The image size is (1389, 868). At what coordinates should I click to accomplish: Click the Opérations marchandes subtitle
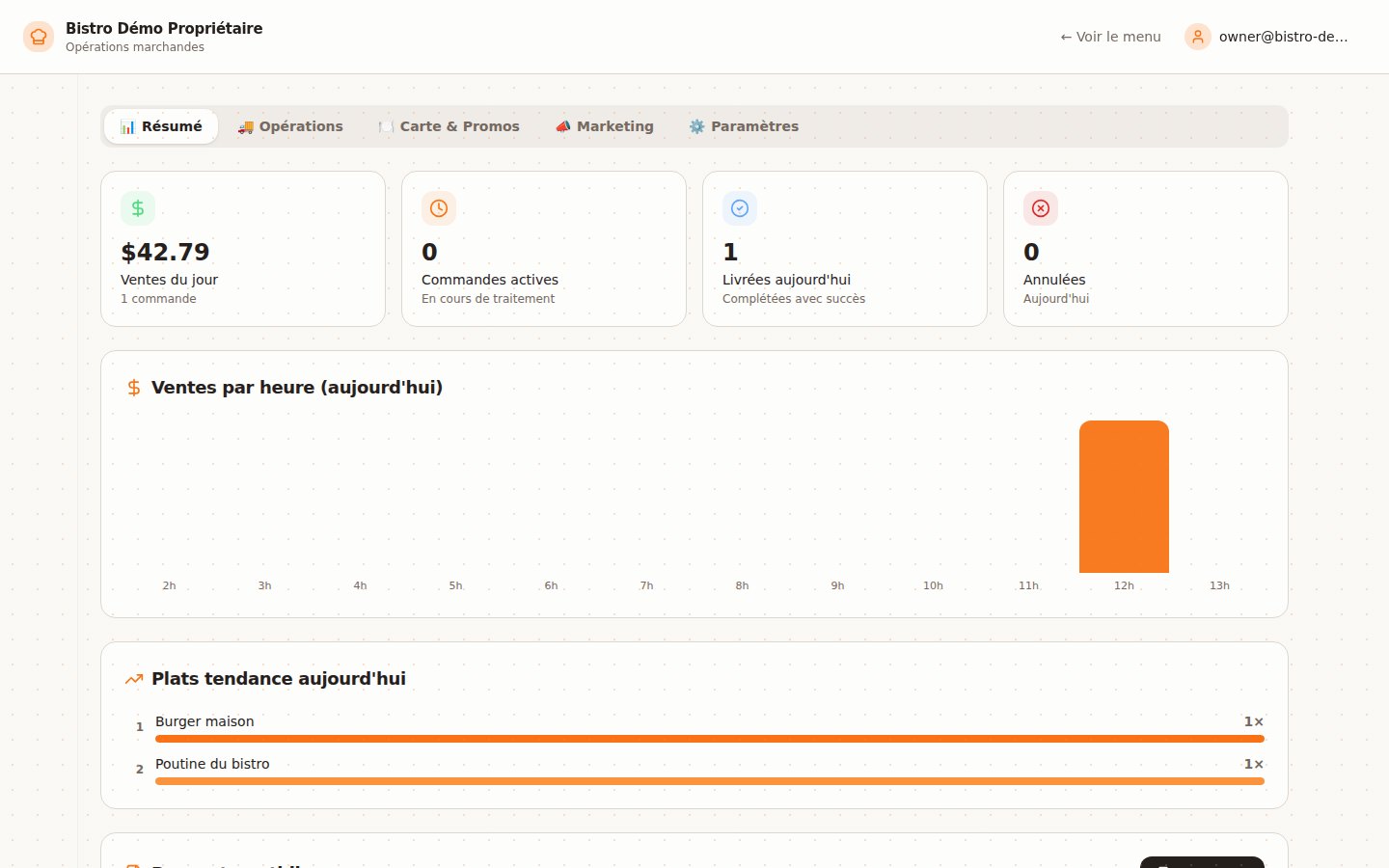[x=135, y=47]
